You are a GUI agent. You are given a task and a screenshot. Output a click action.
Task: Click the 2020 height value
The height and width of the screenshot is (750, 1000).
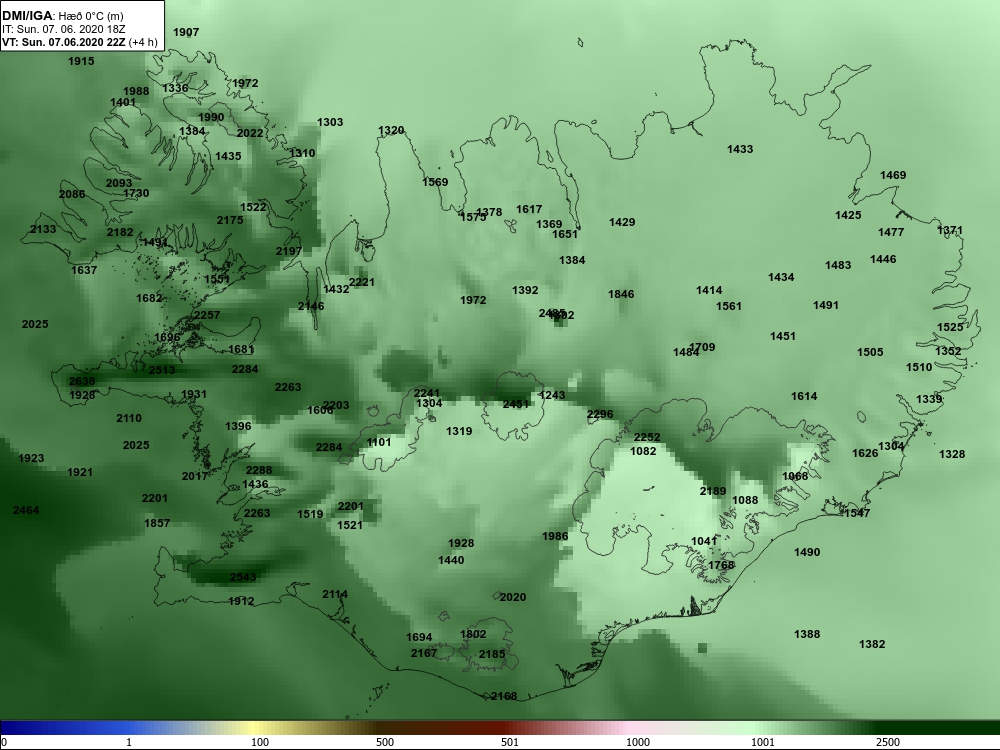(513, 598)
